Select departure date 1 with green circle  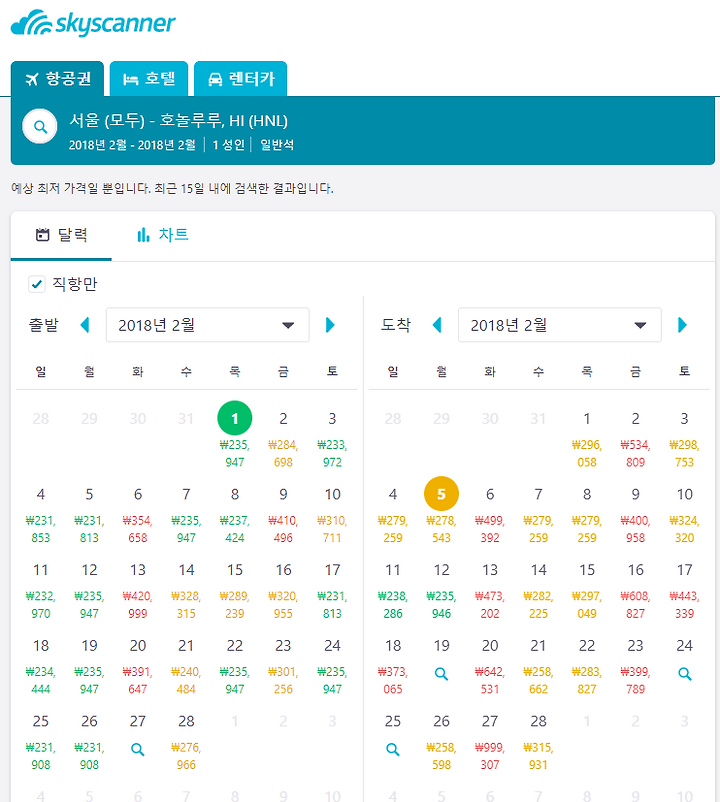[235, 418]
